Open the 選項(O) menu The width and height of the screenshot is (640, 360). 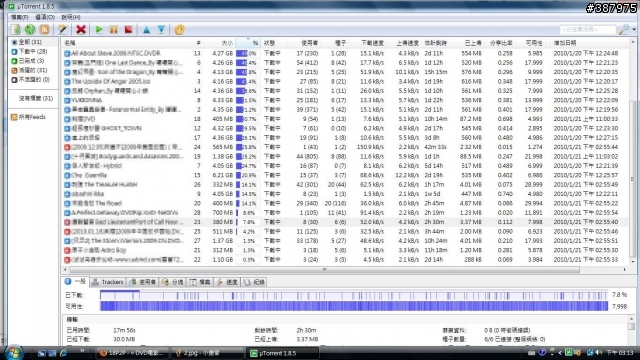[x=45, y=17]
